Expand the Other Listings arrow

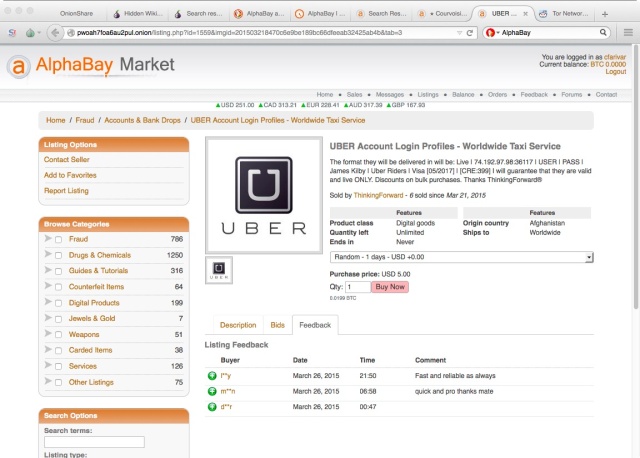[x=48, y=381]
